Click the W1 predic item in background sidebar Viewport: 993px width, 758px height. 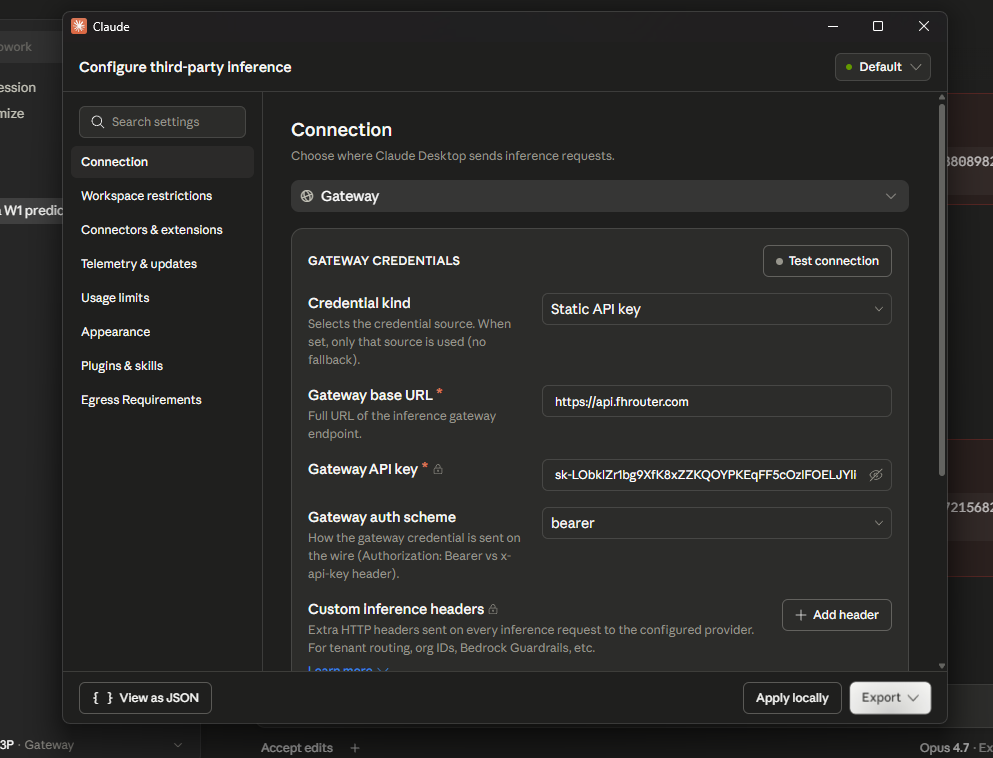tap(32, 210)
